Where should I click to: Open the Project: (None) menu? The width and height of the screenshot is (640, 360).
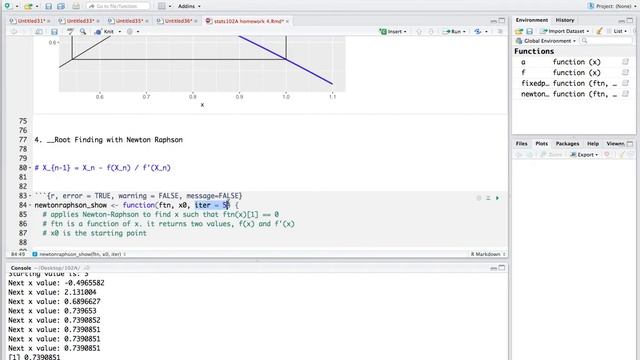pyautogui.click(x=612, y=6)
